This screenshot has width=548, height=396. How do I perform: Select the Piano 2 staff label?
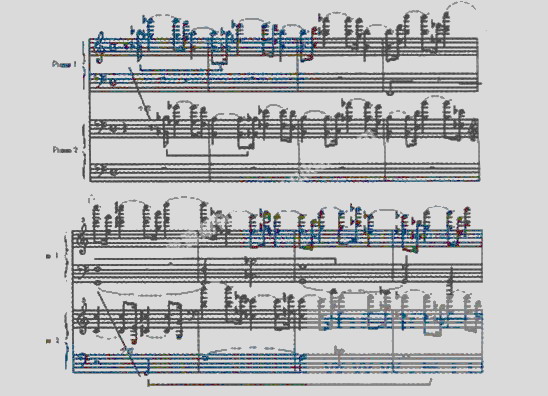pyautogui.click(x=65, y=150)
